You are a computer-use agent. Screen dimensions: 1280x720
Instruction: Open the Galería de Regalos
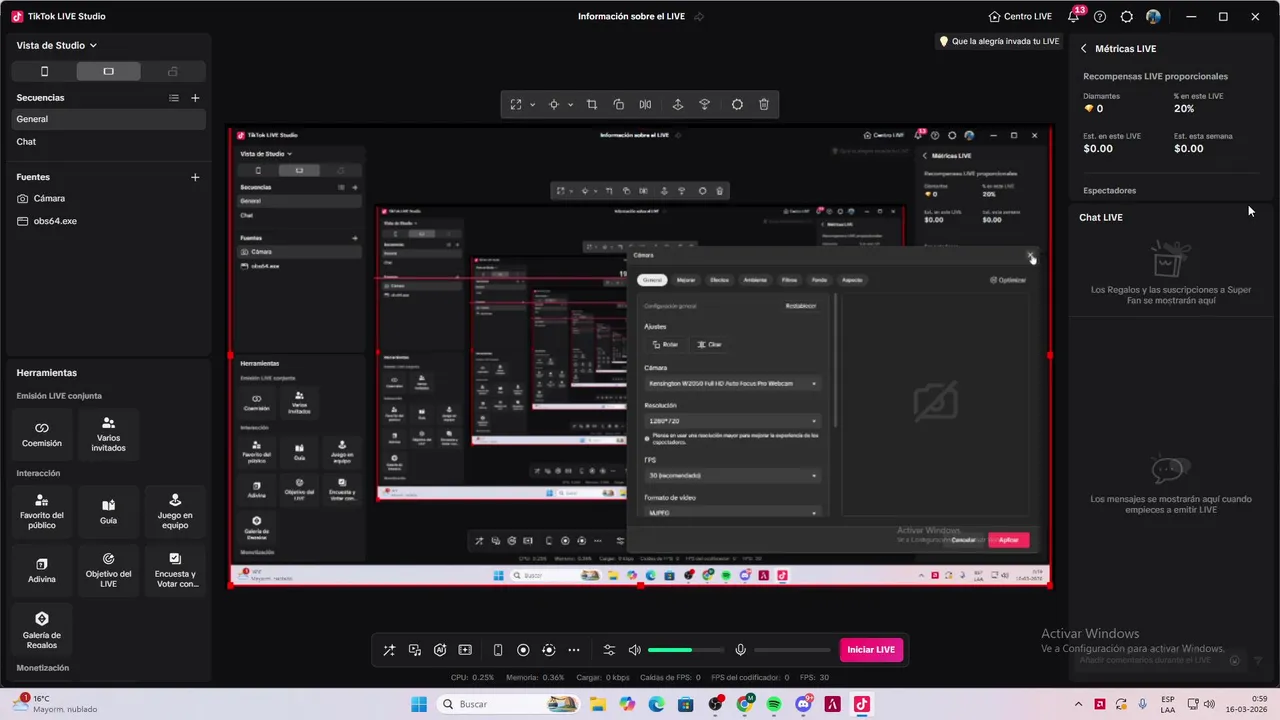(42, 630)
